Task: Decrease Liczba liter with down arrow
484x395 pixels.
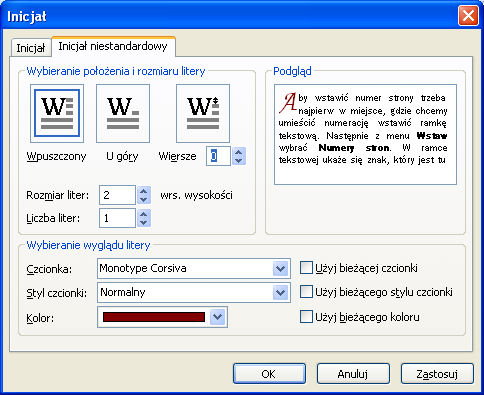Action: coord(144,223)
